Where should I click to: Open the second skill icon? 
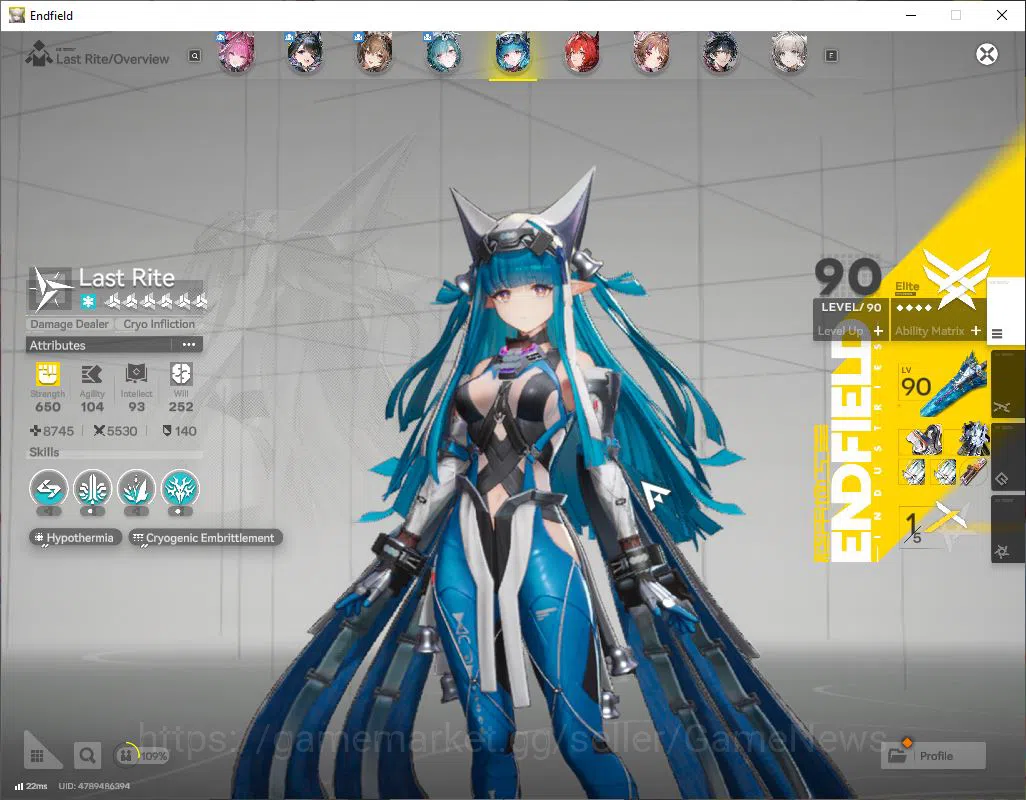point(92,489)
